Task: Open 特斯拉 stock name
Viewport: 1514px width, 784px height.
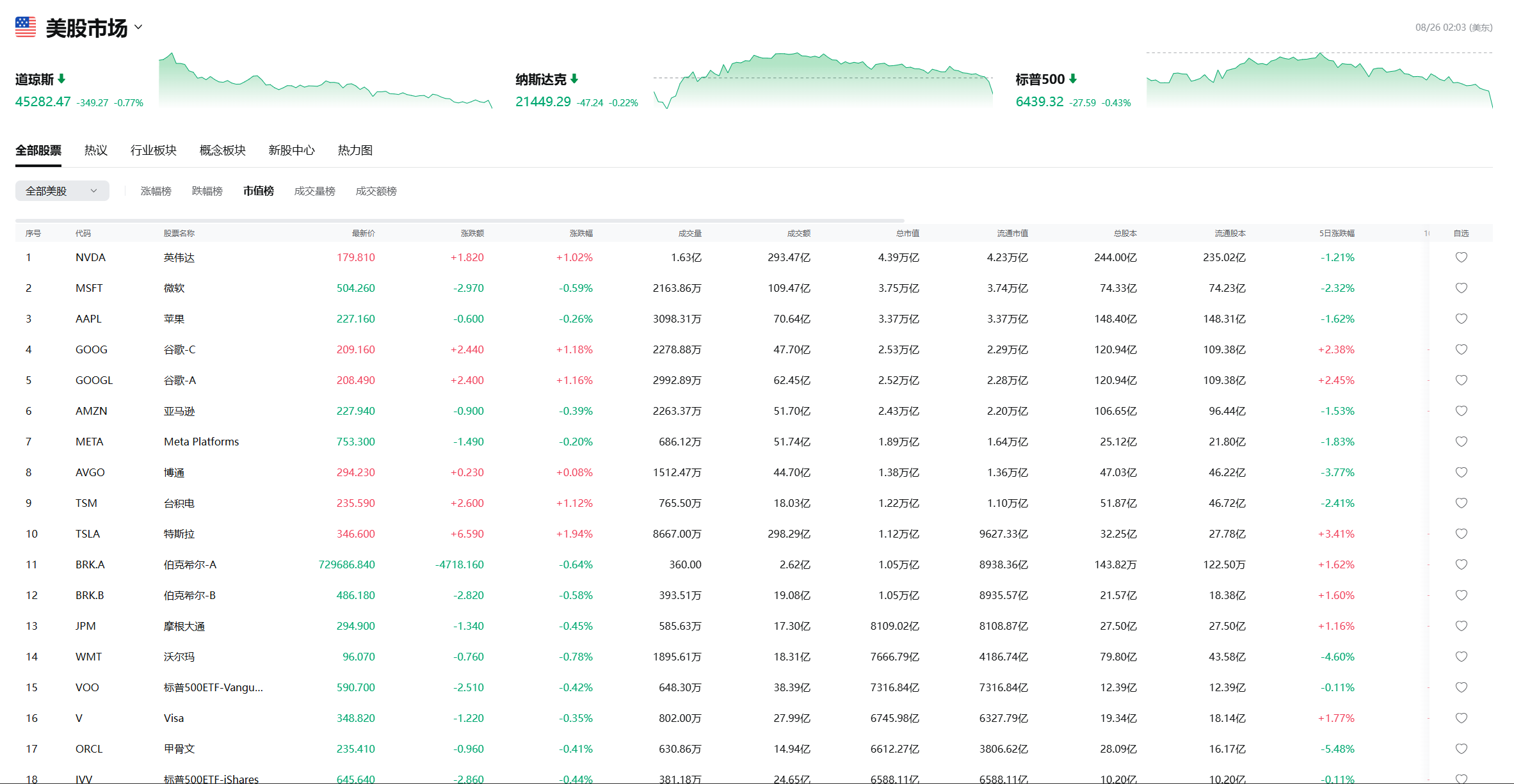Action: click(179, 534)
